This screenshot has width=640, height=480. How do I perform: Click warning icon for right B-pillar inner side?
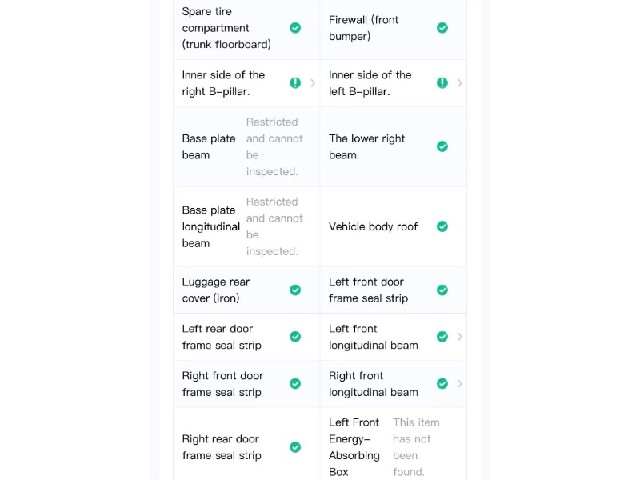[x=295, y=83]
